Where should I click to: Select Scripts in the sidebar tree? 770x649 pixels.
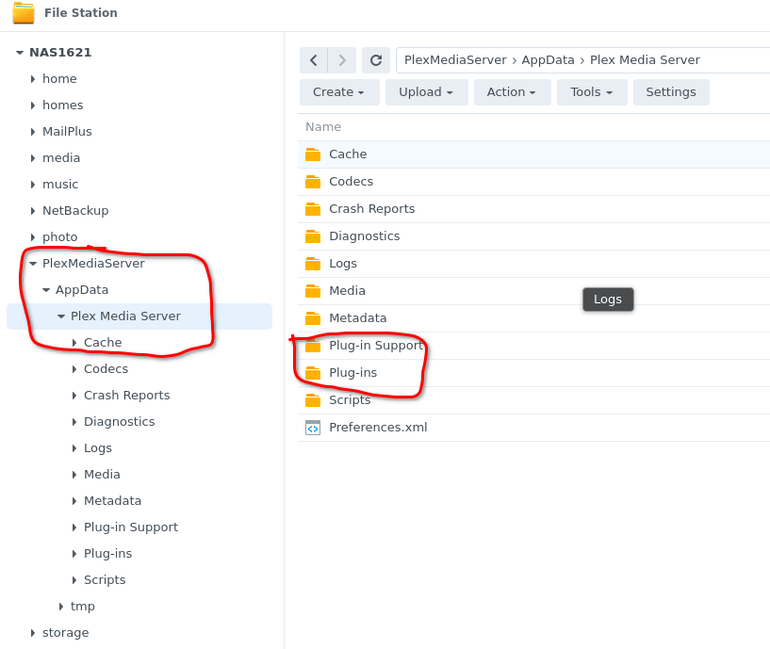[105, 580]
